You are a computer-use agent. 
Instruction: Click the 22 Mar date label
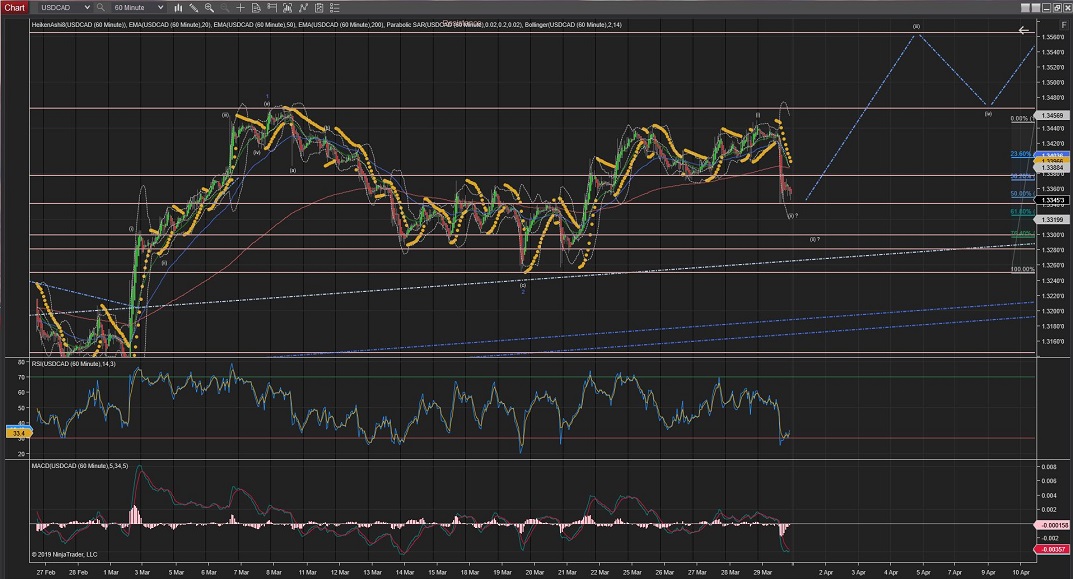(599, 572)
